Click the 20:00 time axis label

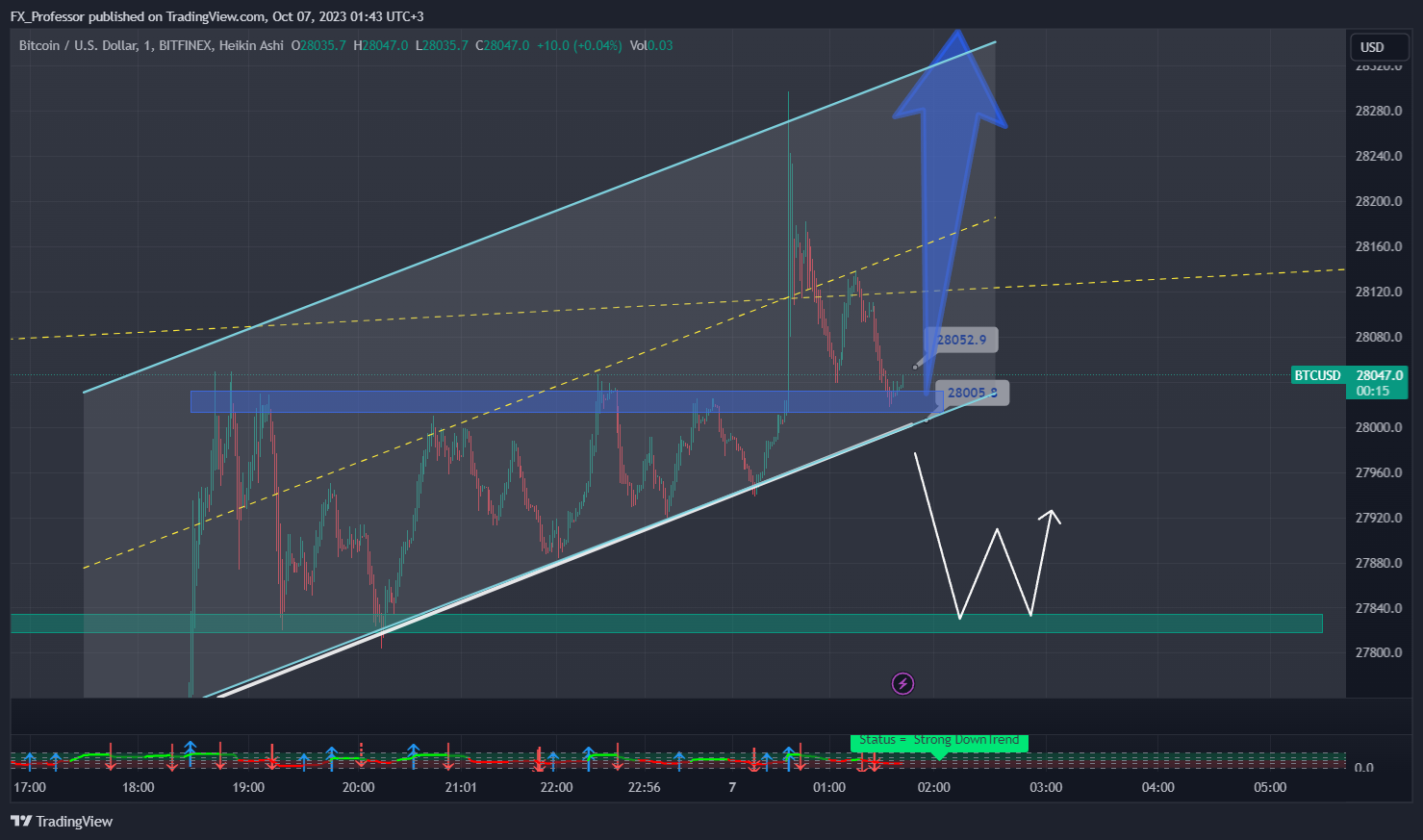[x=359, y=787]
